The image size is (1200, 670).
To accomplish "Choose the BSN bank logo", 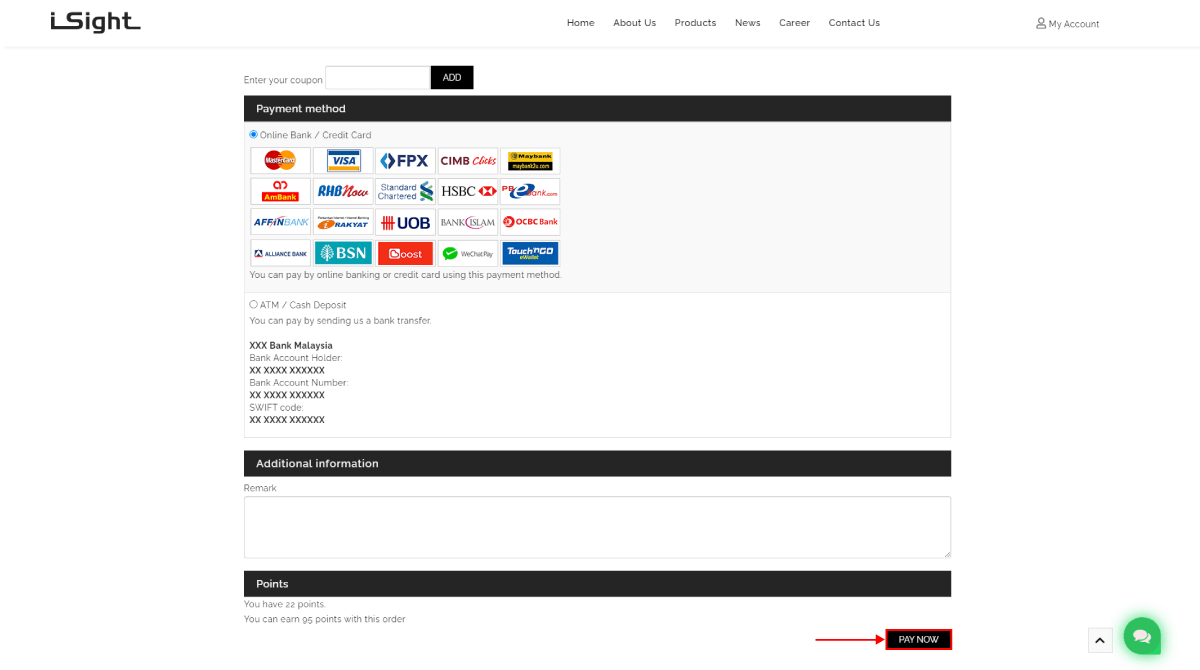I will point(343,253).
